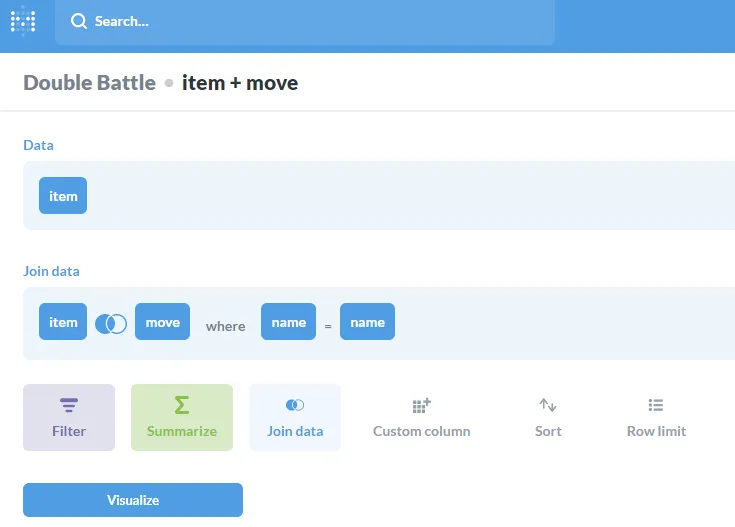Add a Custom column

[x=421, y=417]
